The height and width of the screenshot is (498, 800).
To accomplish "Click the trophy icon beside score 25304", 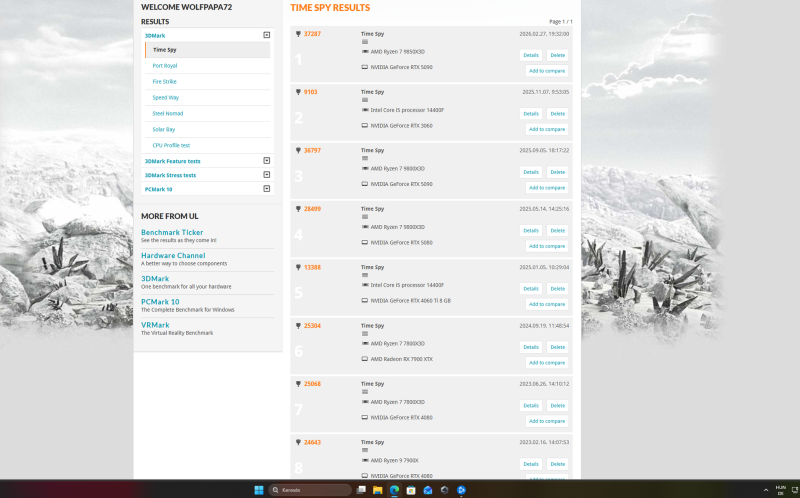I will [298, 326].
